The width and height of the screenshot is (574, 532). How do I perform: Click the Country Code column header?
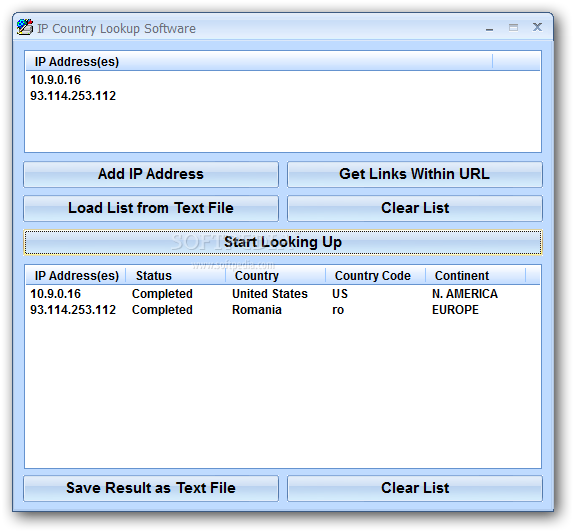[375, 276]
